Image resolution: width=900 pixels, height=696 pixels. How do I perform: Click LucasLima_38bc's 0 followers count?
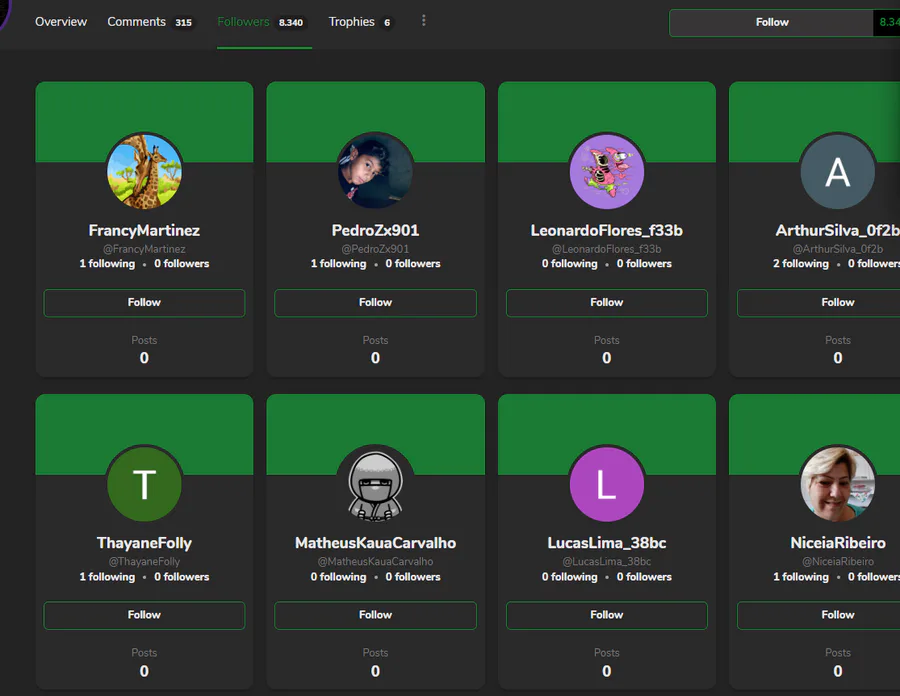tap(644, 577)
